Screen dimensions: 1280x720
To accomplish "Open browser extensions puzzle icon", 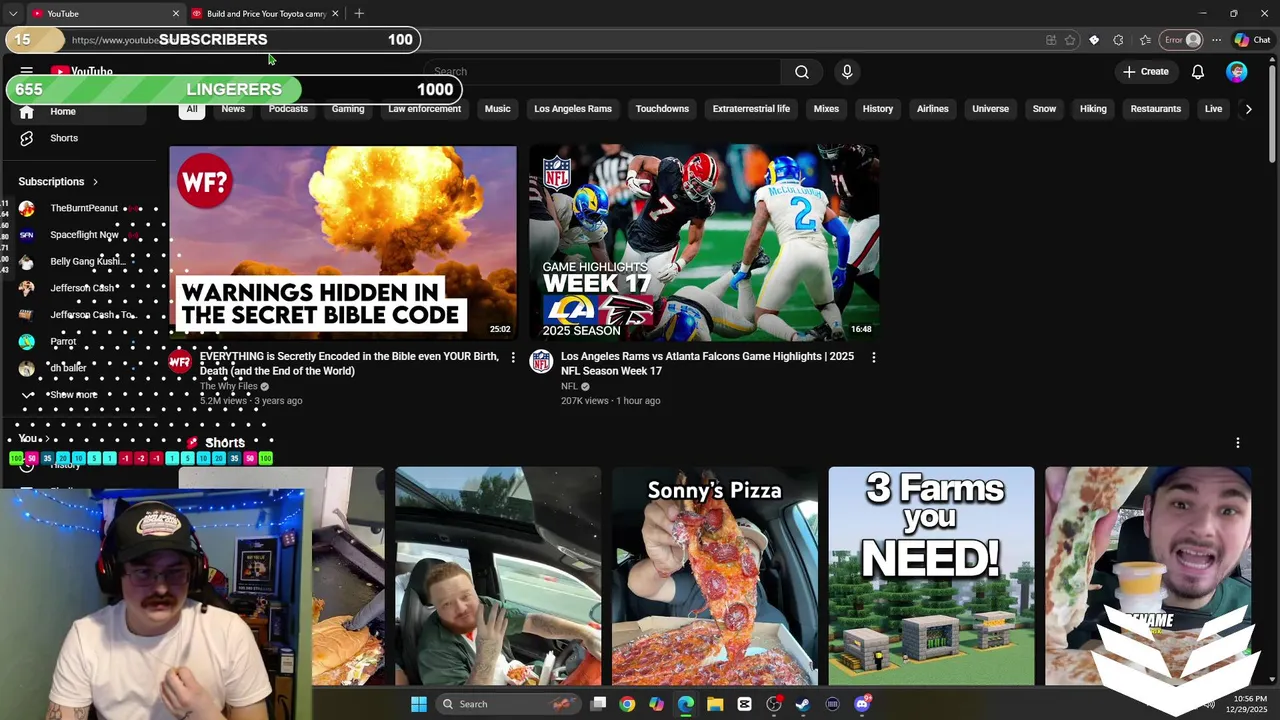I will click(x=1118, y=40).
